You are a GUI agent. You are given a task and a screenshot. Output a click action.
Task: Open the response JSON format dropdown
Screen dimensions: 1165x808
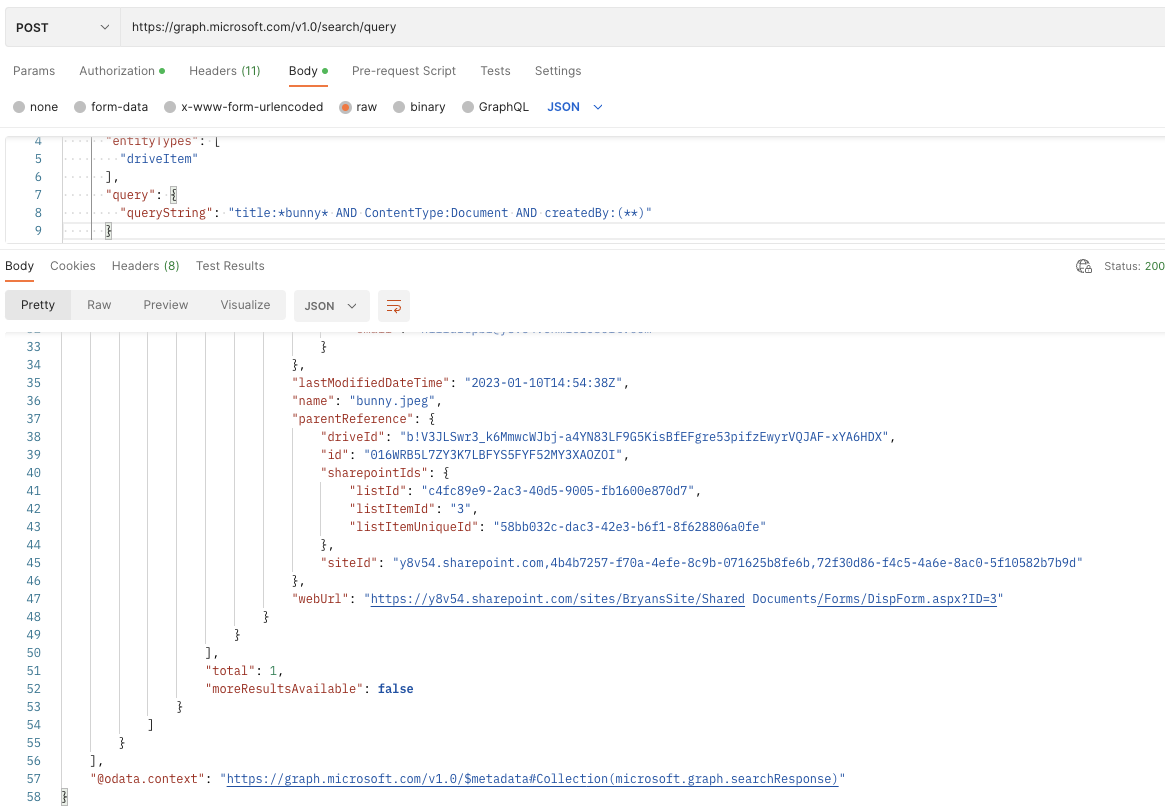pyautogui.click(x=331, y=306)
